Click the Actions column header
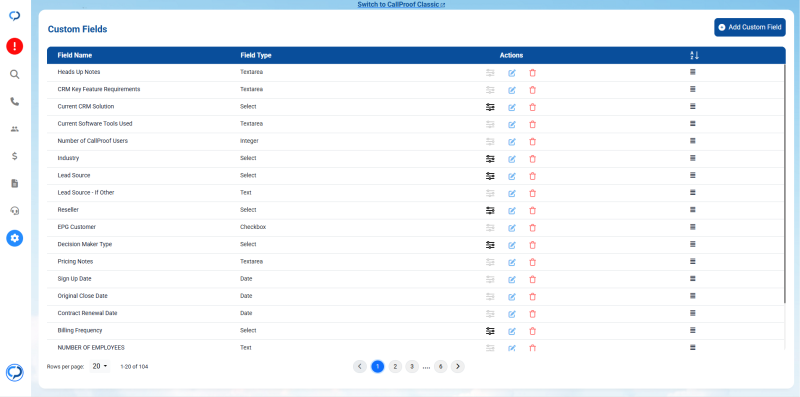This screenshot has height=397, width=800. pos(511,55)
